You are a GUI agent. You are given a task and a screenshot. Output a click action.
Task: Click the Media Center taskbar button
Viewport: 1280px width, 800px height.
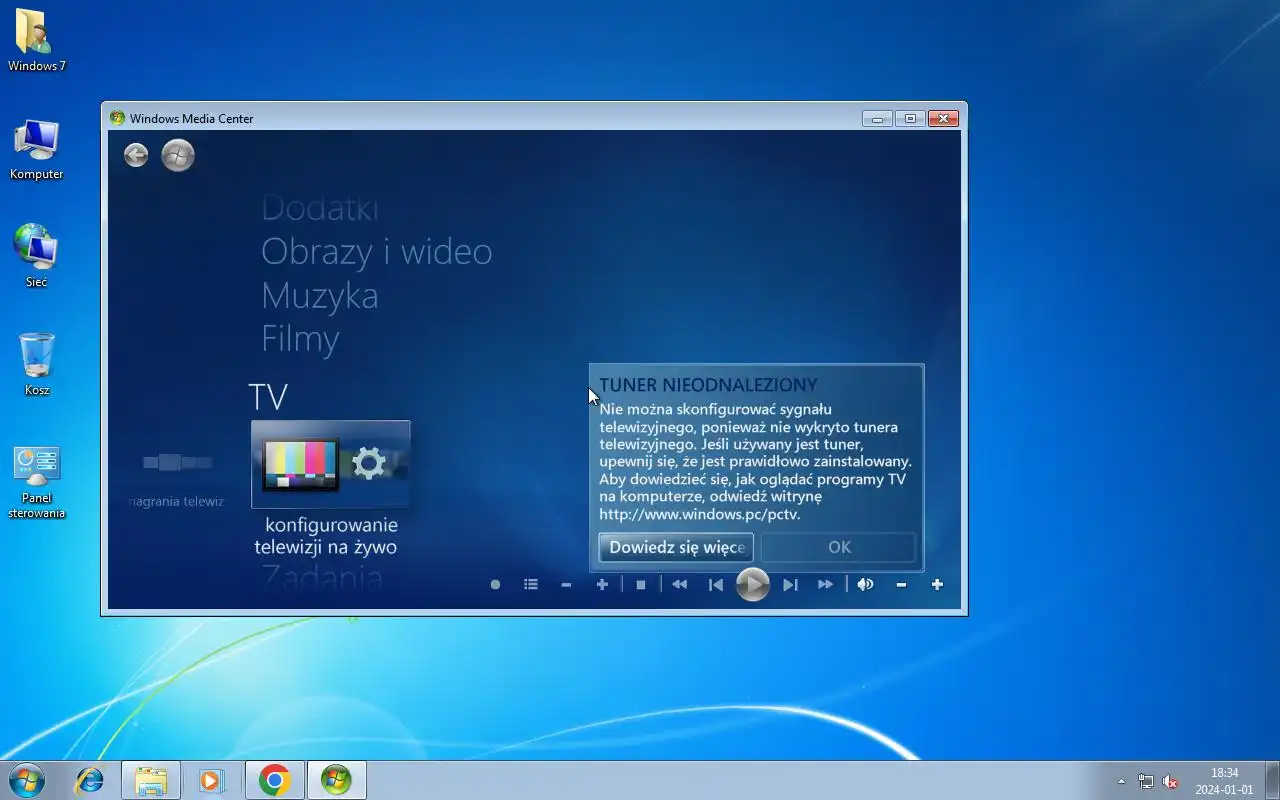(x=337, y=780)
